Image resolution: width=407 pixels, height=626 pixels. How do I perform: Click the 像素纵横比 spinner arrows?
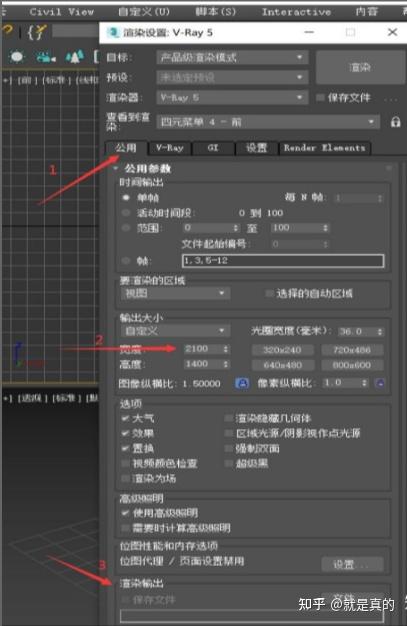364,383
